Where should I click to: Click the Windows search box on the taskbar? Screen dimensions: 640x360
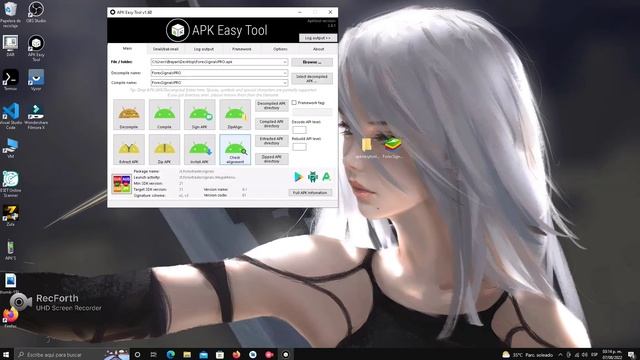[x=71, y=354]
